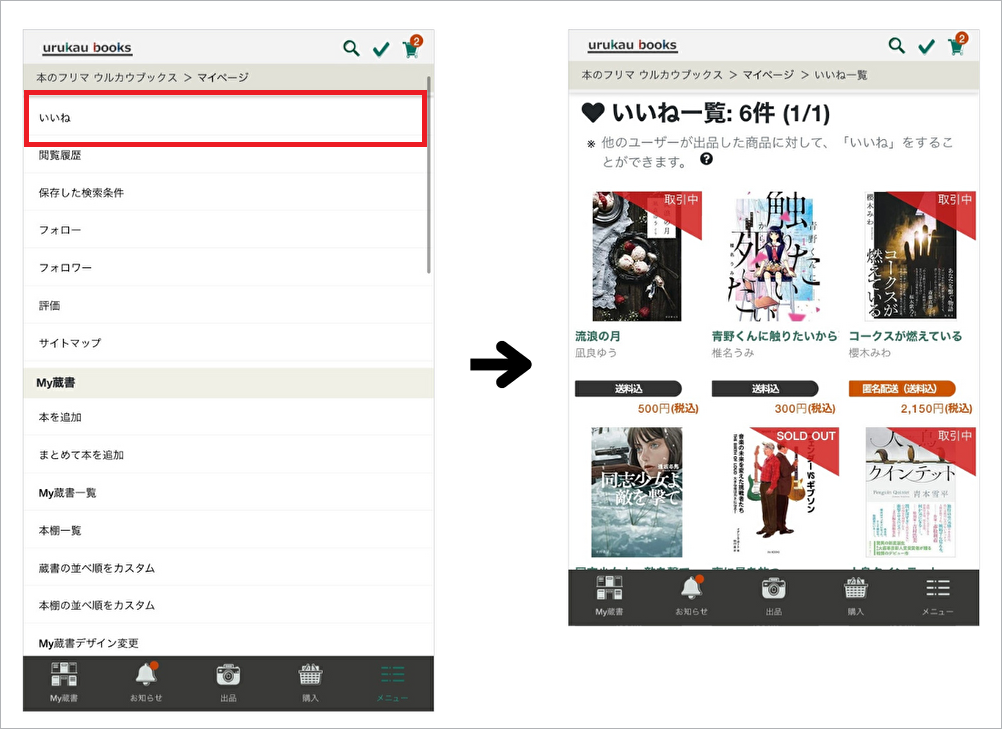Click the 青野くんに触りたいから cover thumbnail
1002x729 pixels.
[774, 256]
